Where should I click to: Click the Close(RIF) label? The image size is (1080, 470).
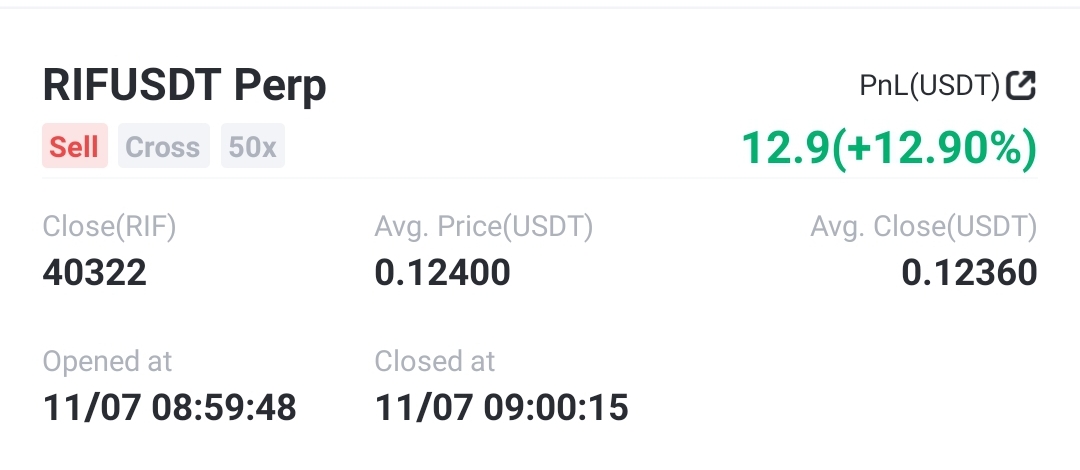click(x=109, y=228)
